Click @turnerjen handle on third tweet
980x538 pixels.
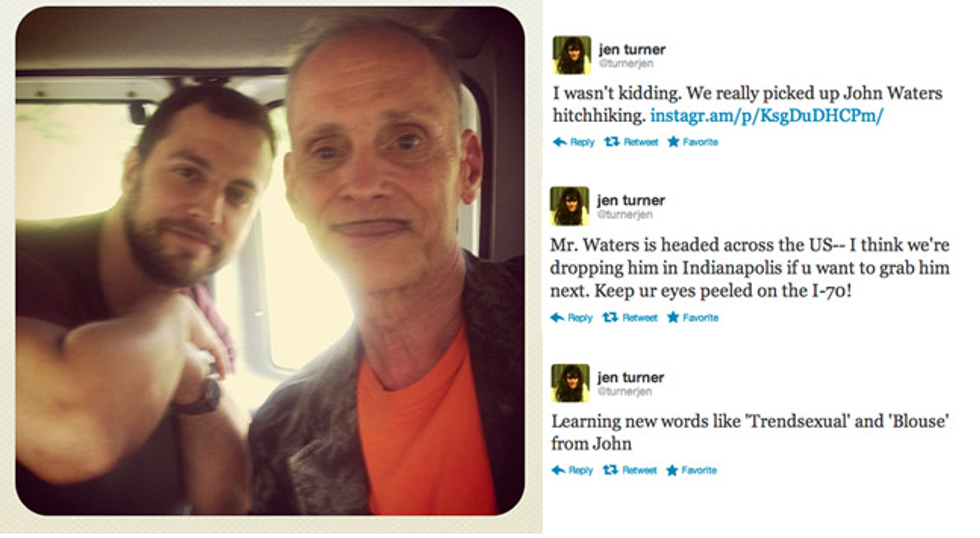625,391
